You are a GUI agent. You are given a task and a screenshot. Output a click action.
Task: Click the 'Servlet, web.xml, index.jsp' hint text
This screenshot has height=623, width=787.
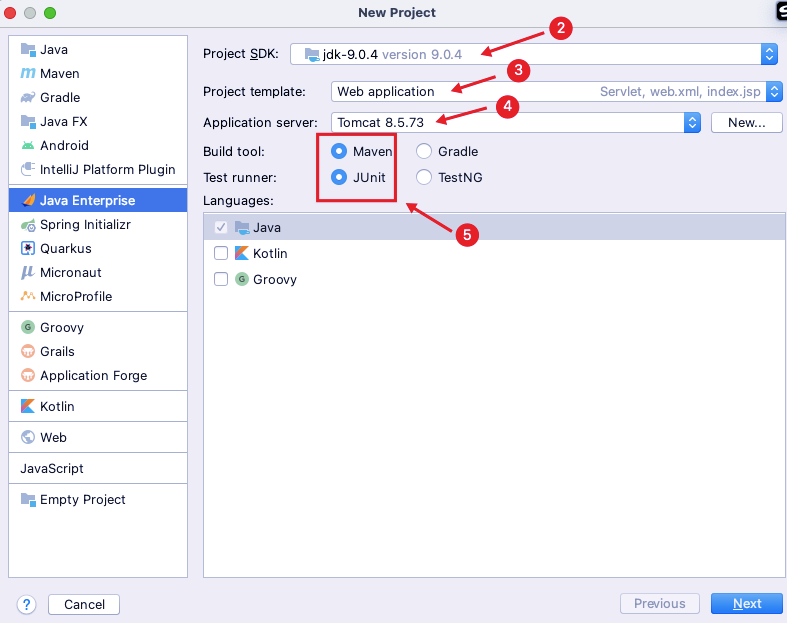[x=680, y=92]
